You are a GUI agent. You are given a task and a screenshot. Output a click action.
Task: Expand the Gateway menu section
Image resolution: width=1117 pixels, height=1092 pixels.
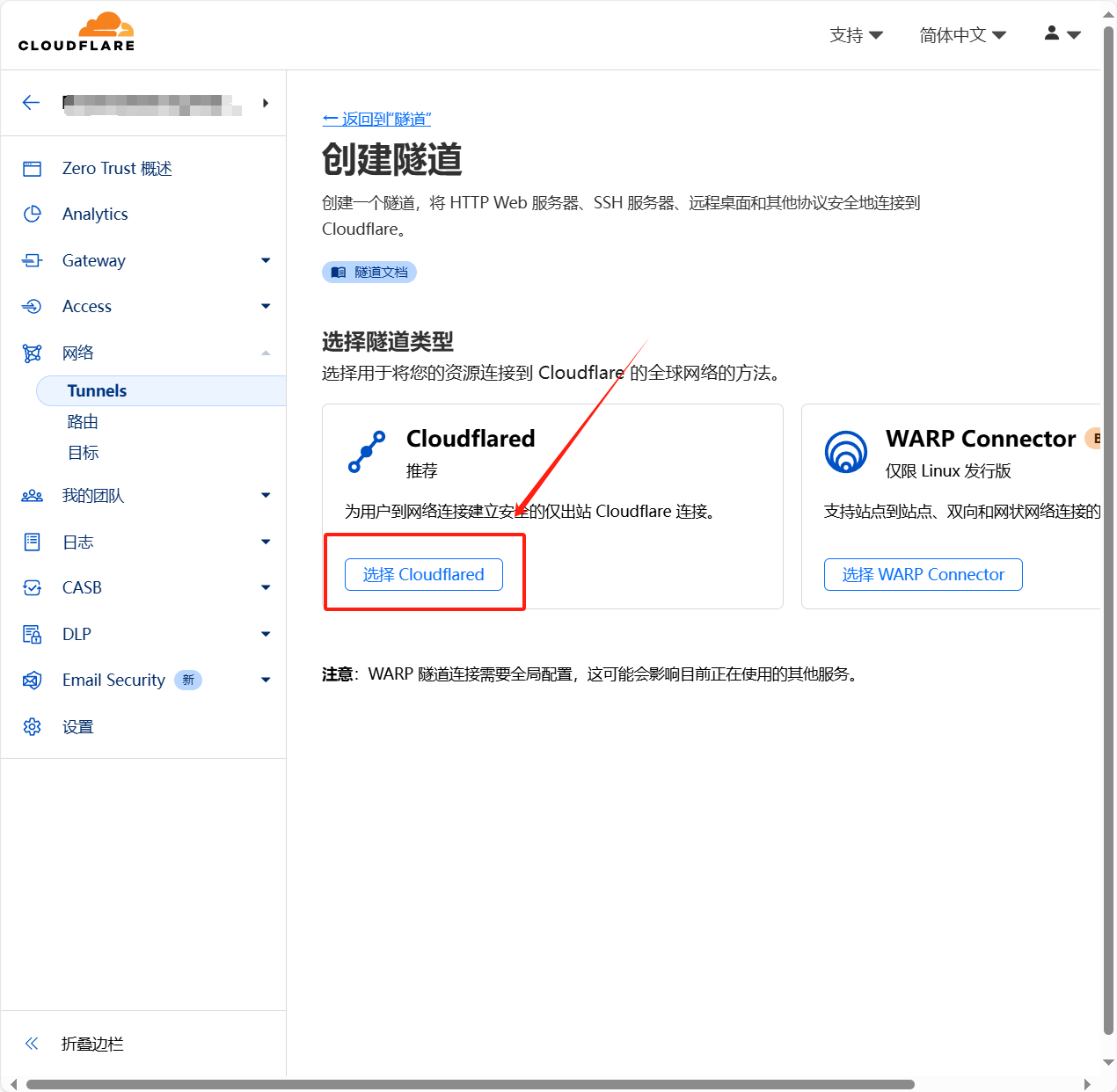266,260
